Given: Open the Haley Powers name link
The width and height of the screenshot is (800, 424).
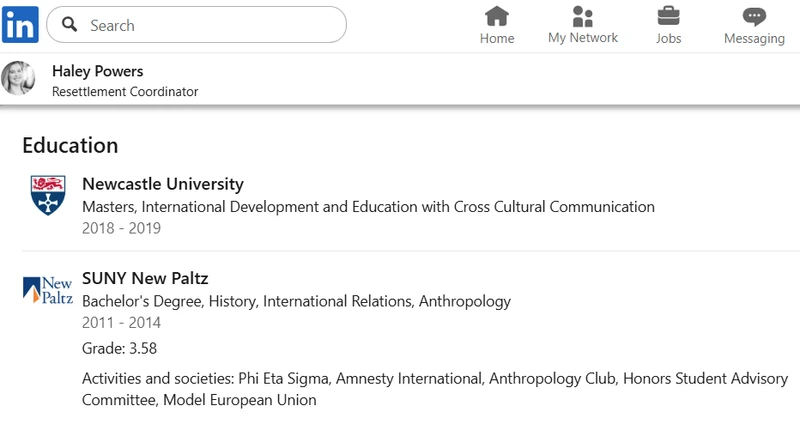Looking at the screenshot, I should [97, 71].
